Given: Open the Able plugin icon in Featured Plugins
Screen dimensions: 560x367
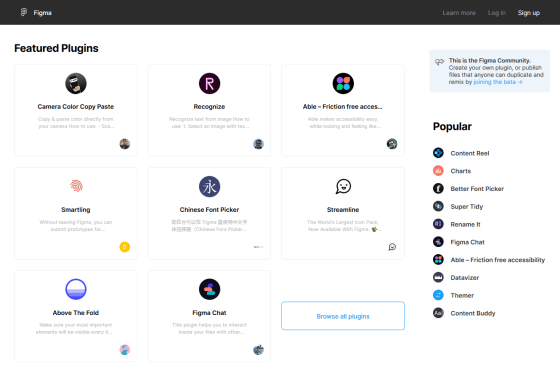Looking at the screenshot, I should [343, 84].
